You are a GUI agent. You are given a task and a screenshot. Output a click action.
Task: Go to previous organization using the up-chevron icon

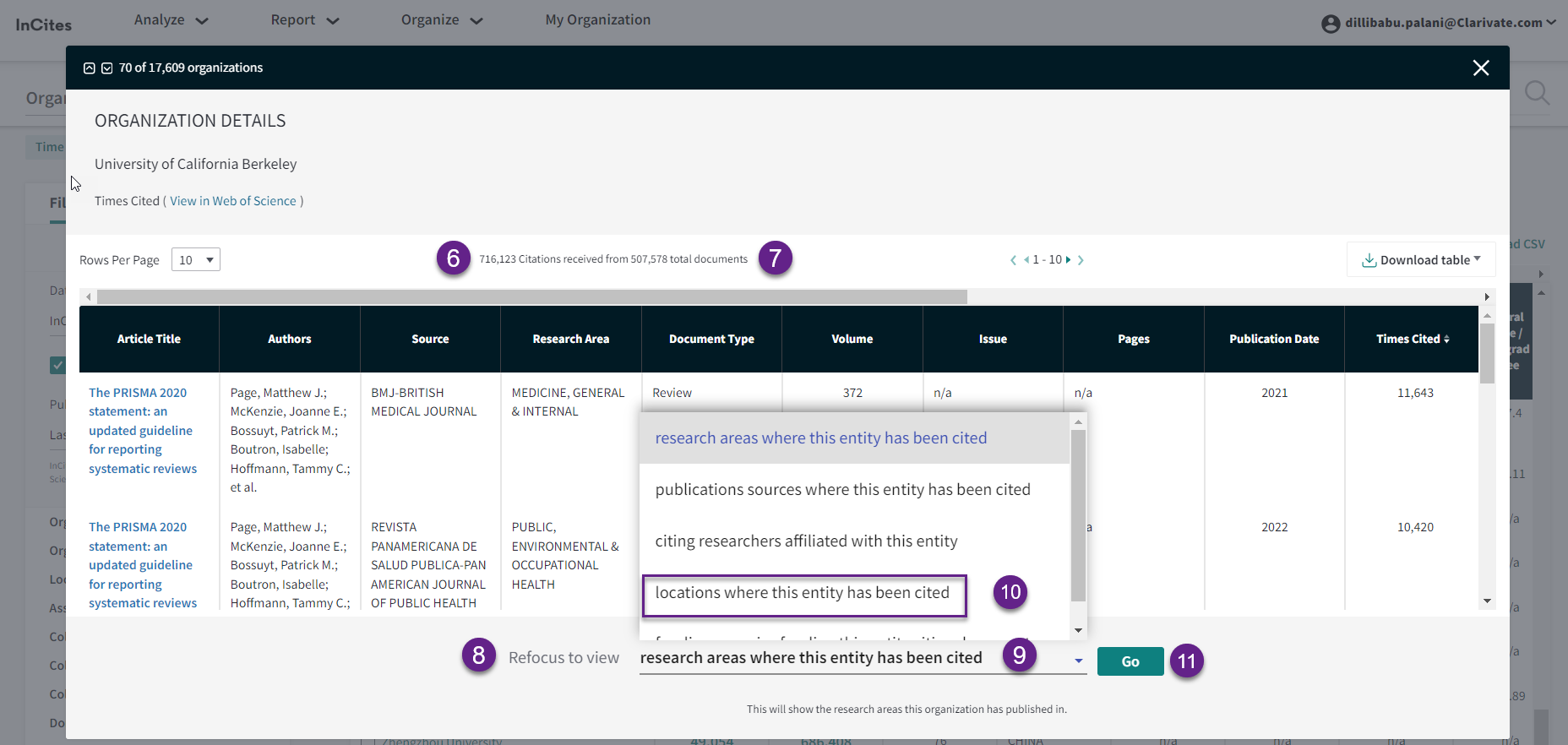[x=90, y=68]
